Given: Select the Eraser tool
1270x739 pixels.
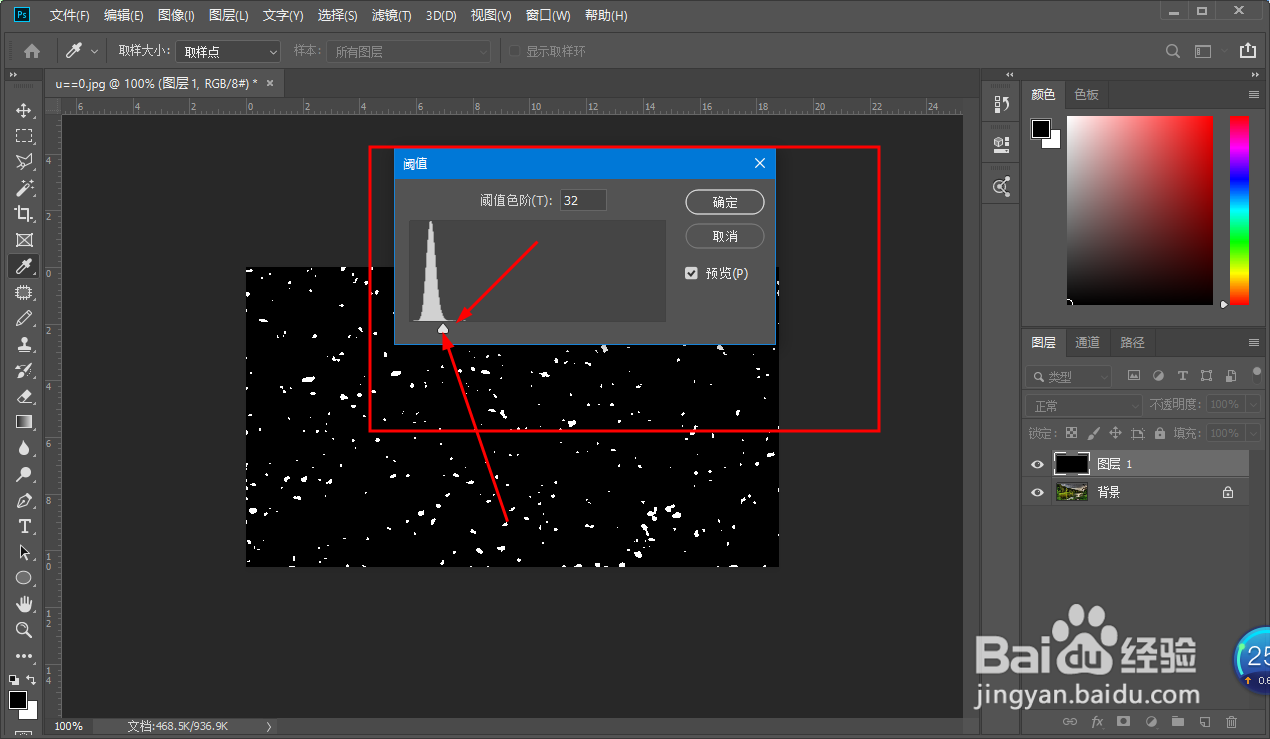Looking at the screenshot, I should 24,396.
